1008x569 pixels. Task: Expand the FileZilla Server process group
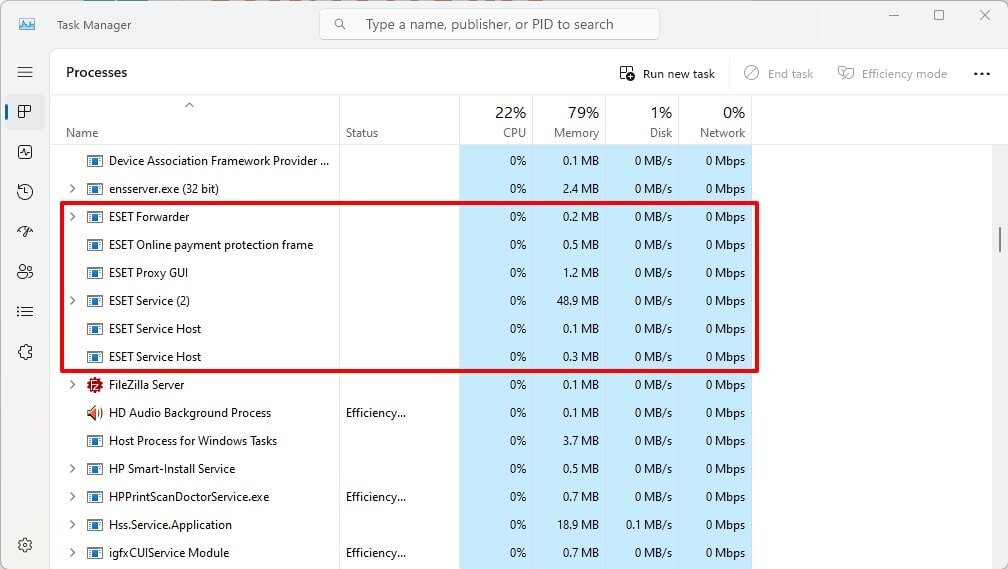73,384
